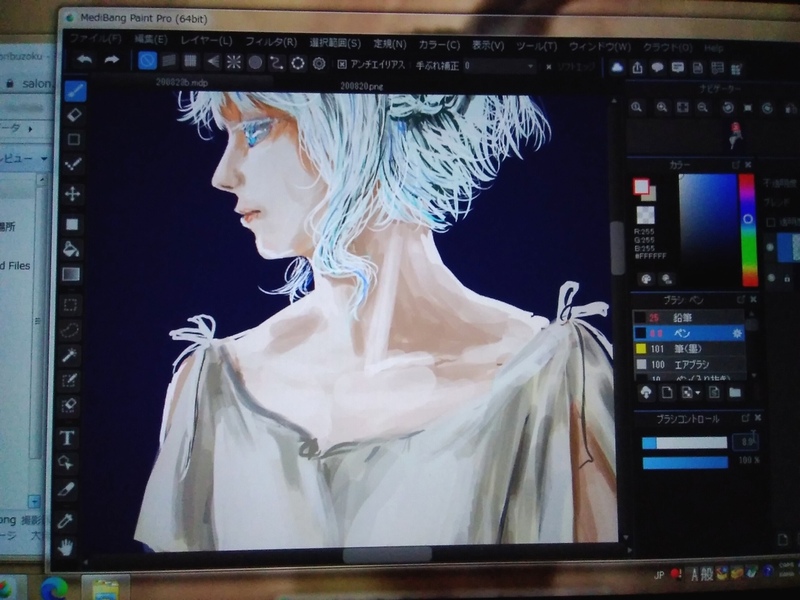Open the フィルタ(R) menu
The image size is (800, 600).
pos(270,42)
